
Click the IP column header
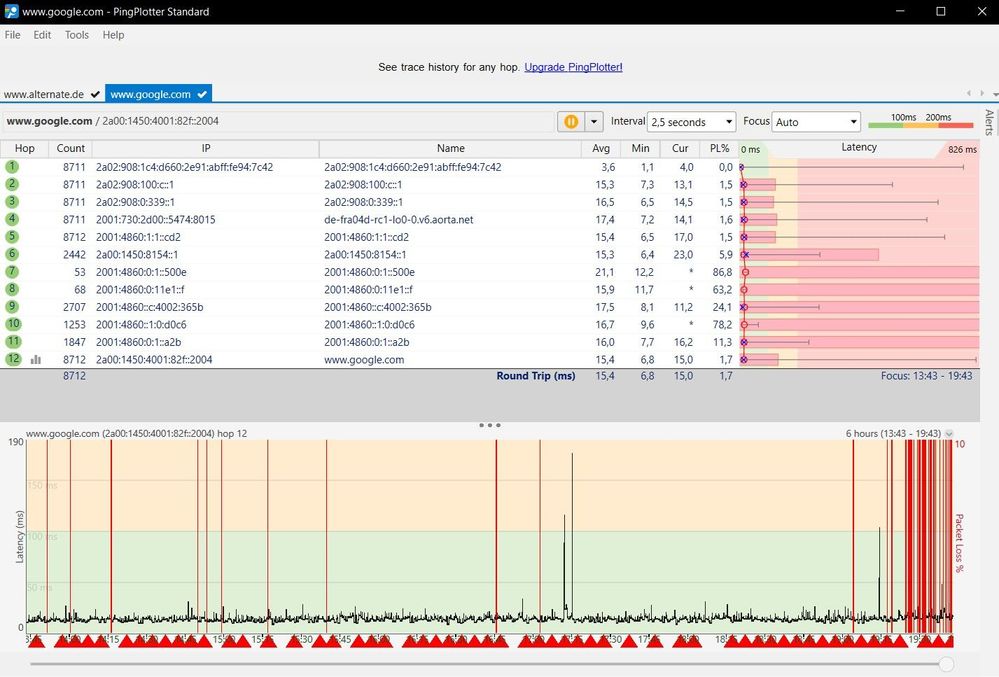[206, 148]
